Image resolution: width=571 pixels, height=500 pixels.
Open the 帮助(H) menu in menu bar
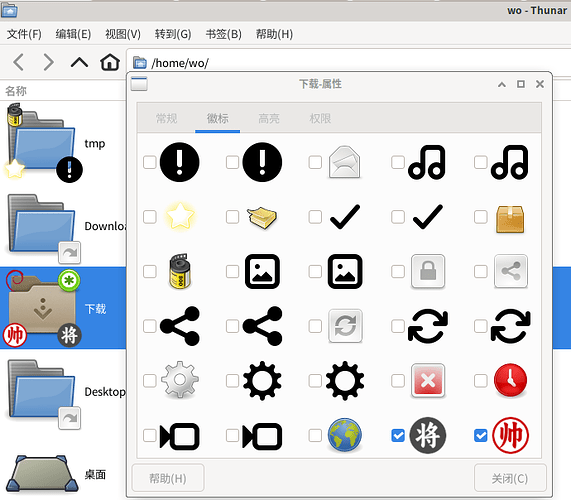[x=274, y=34]
